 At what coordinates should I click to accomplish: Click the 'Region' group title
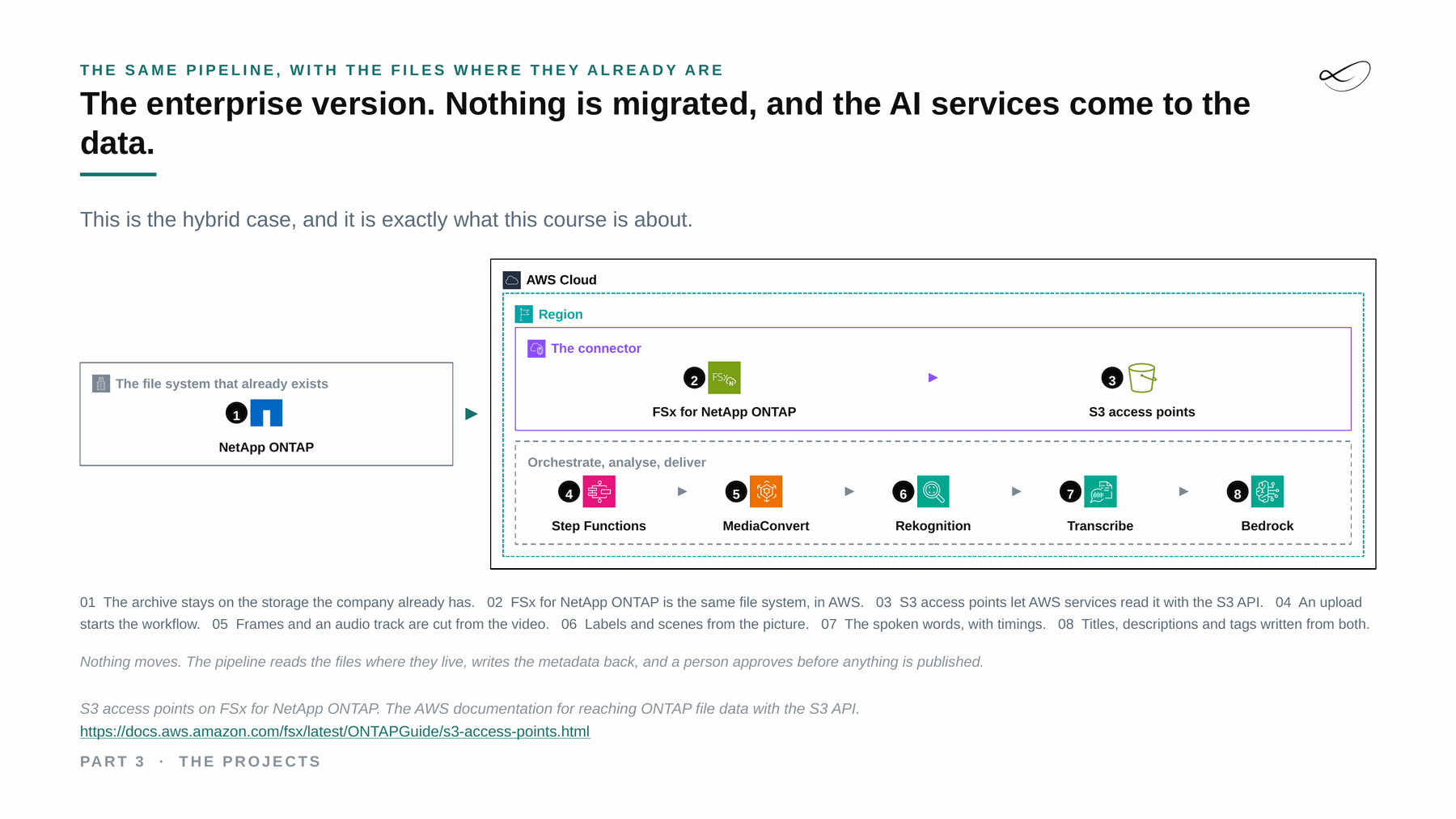(561, 315)
